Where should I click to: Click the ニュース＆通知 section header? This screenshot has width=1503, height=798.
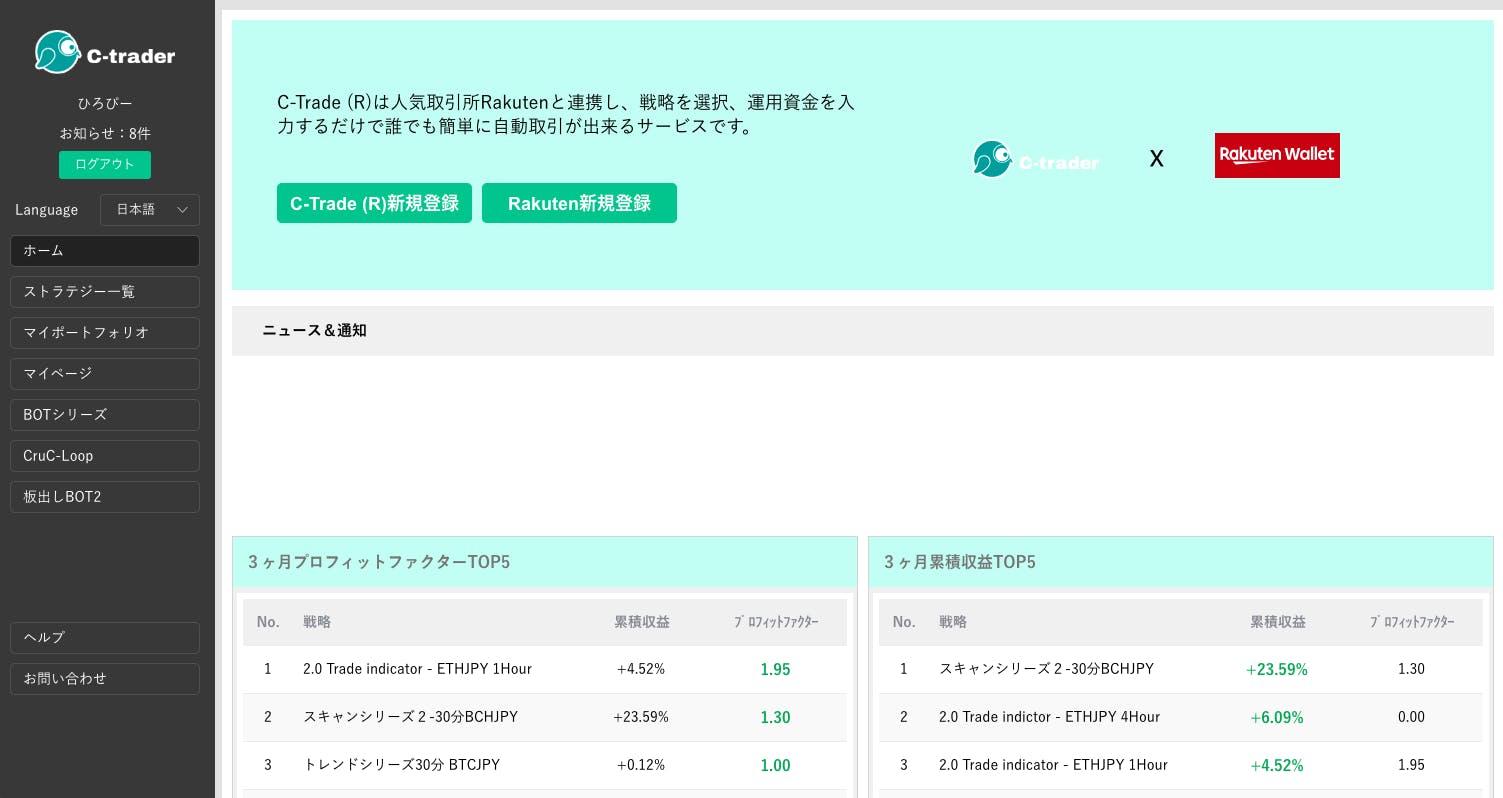click(x=314, y=331)
